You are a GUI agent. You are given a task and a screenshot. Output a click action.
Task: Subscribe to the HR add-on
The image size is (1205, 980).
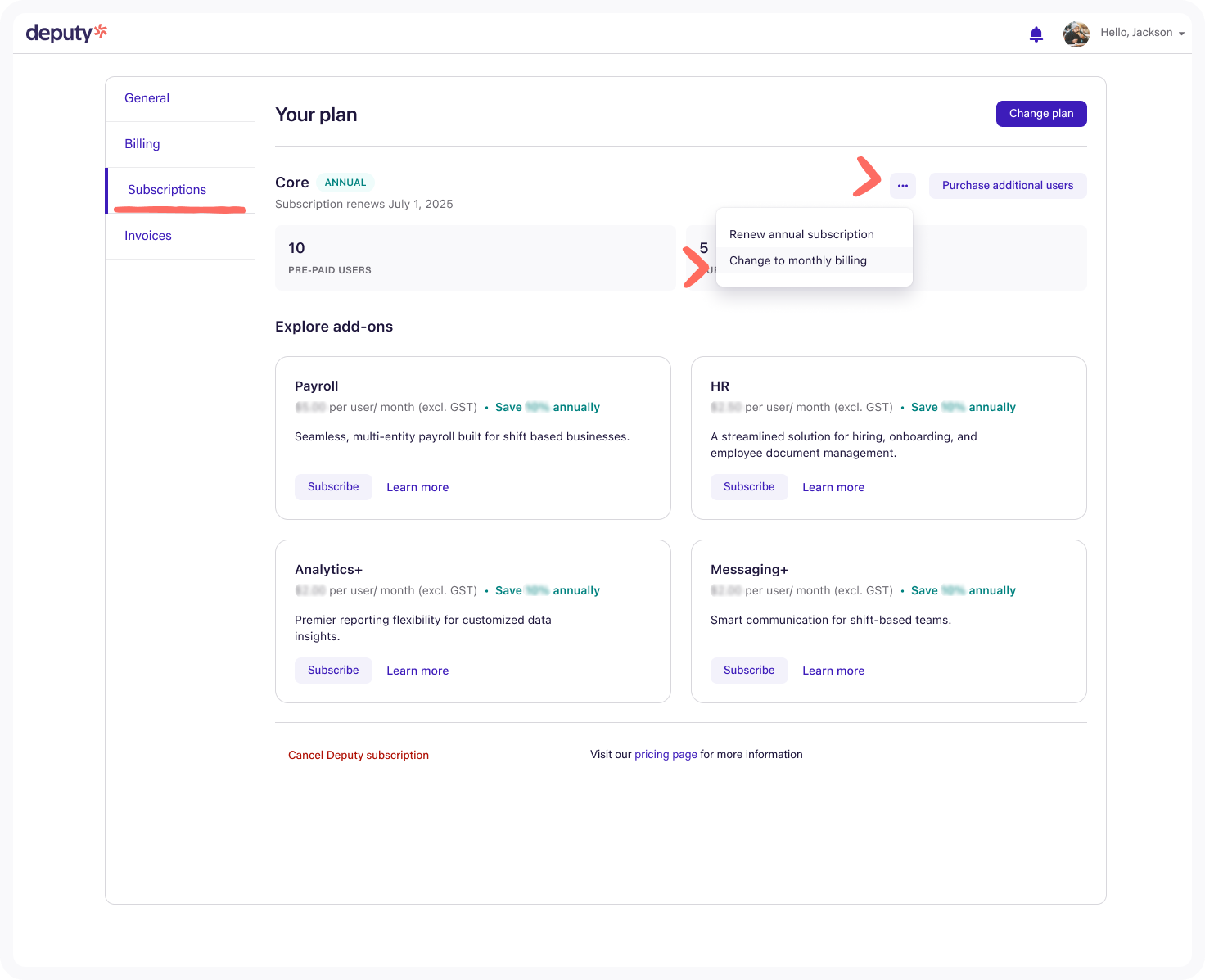[748, 487]
